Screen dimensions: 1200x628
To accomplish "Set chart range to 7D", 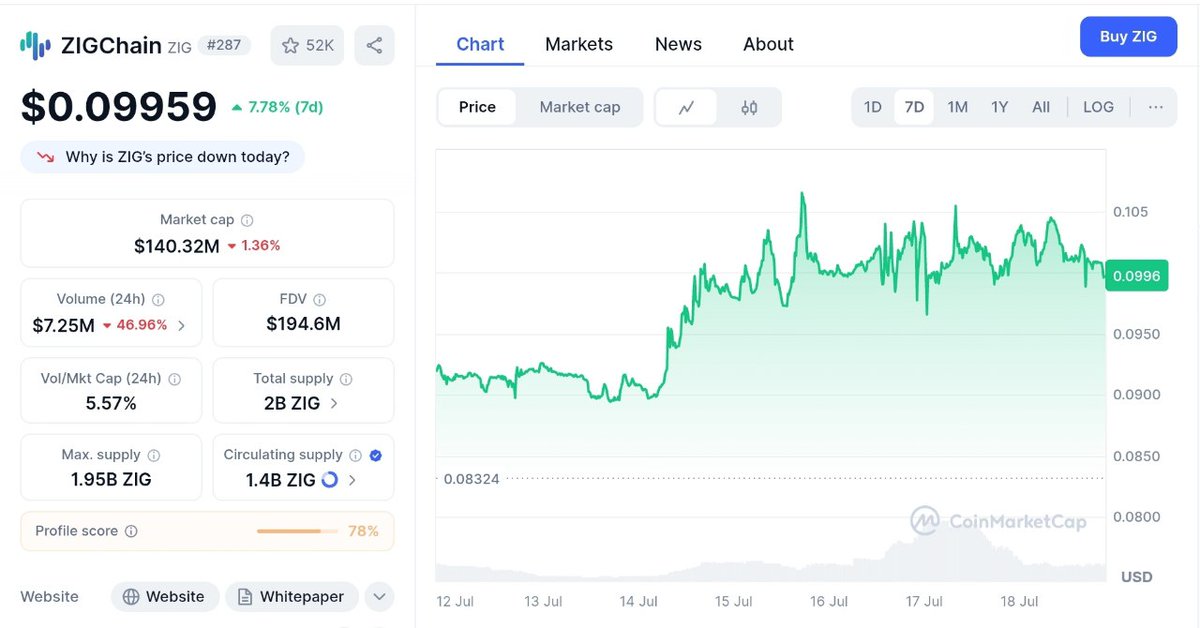I will tap(914, 107).
